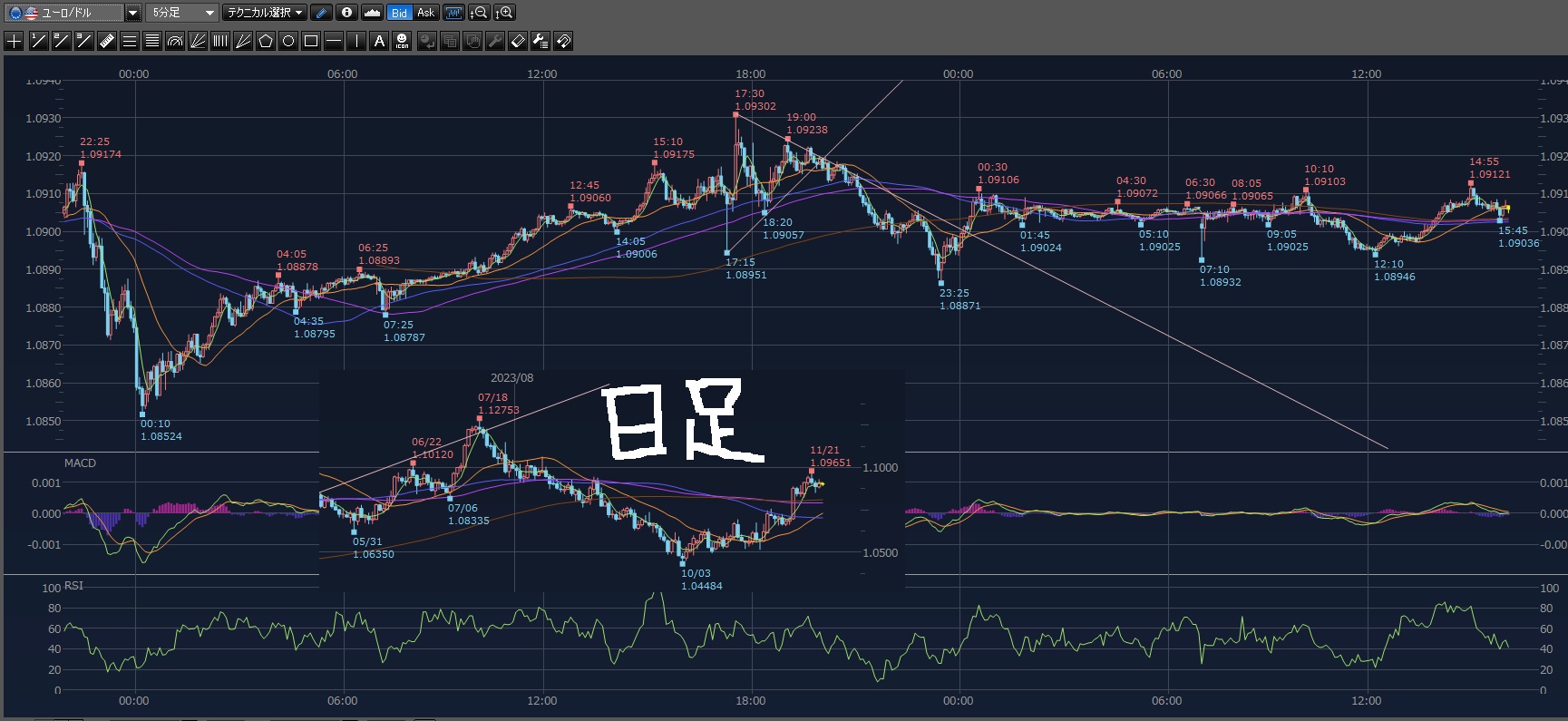Switch price display to Bid

pyautogui.click(x=400, y=13)
